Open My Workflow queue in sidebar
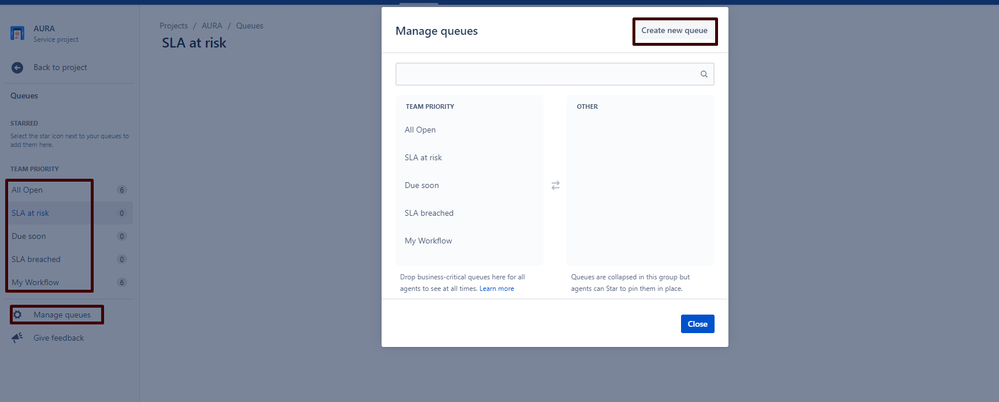Image resolution: width=999 pixels, height=402 pixels. tap(69, 282)
